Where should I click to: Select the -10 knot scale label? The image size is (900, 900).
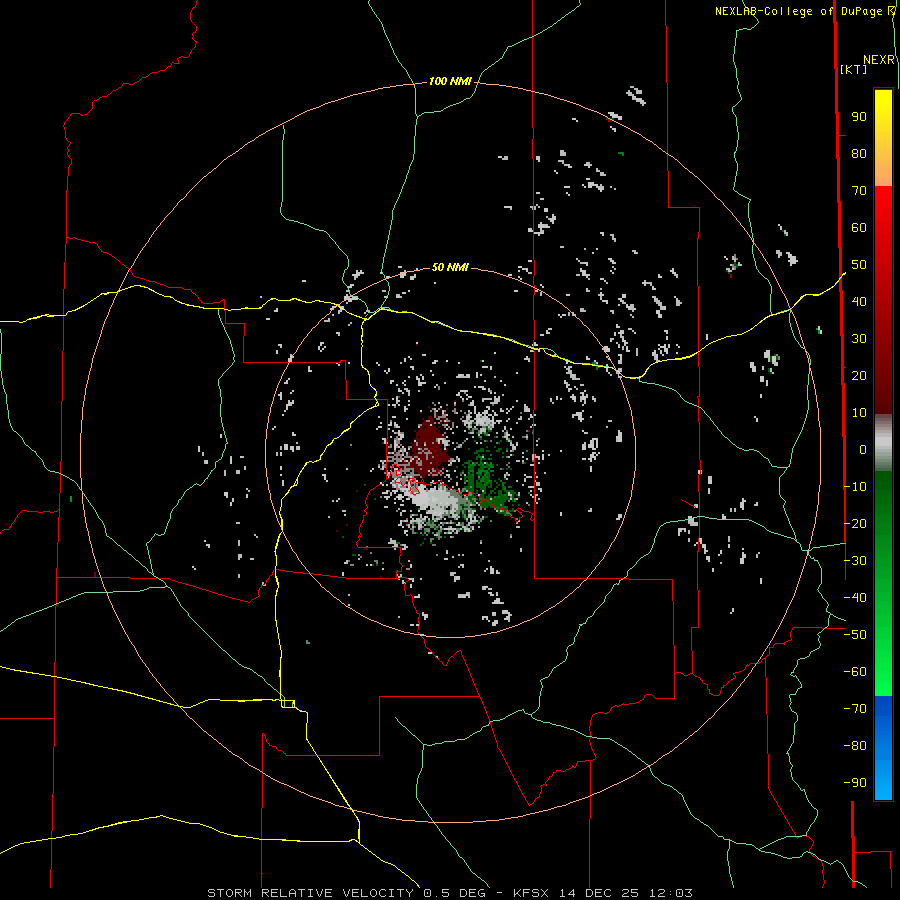855,487
